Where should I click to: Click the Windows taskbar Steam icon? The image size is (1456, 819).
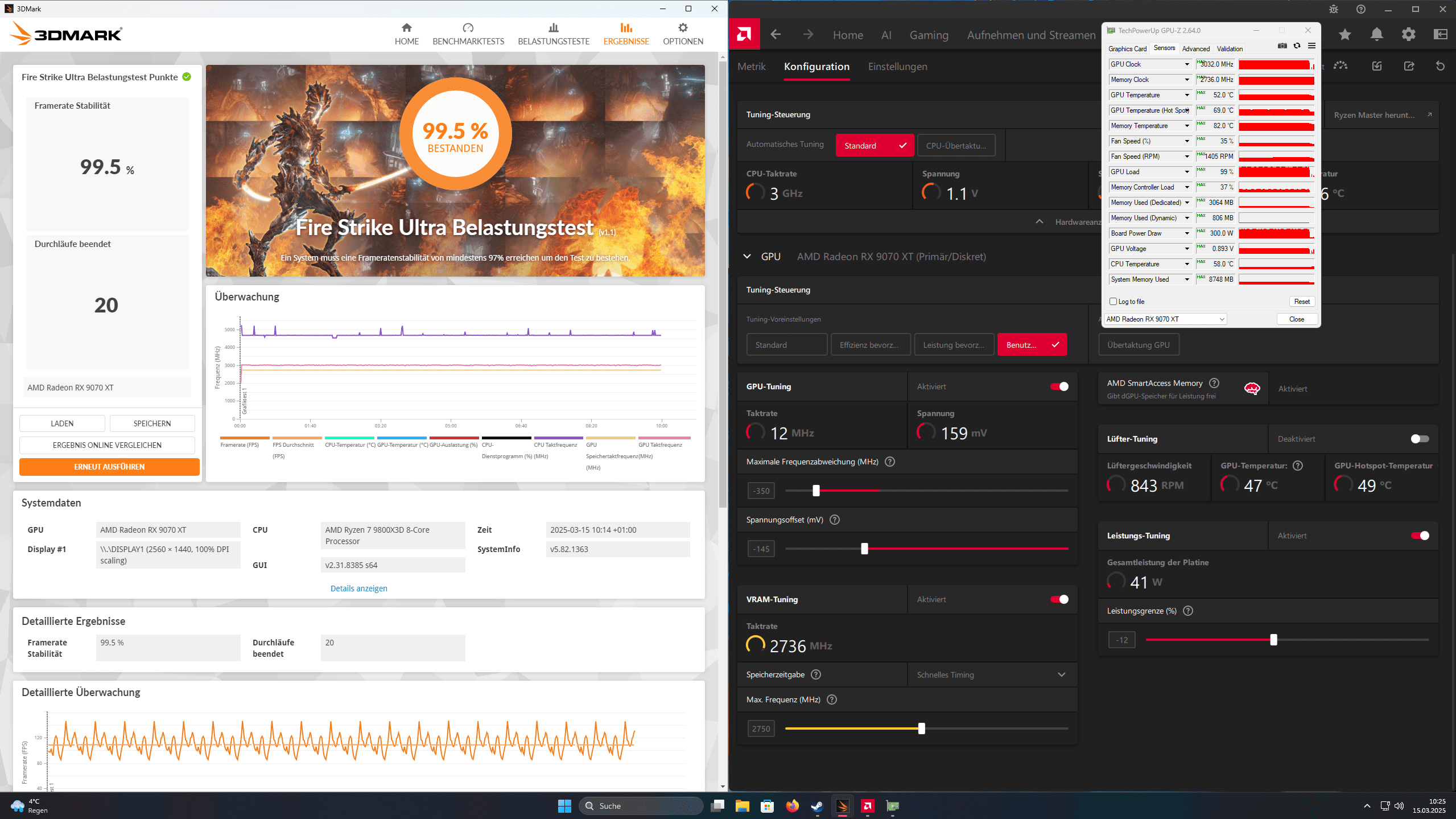(817, 805)
